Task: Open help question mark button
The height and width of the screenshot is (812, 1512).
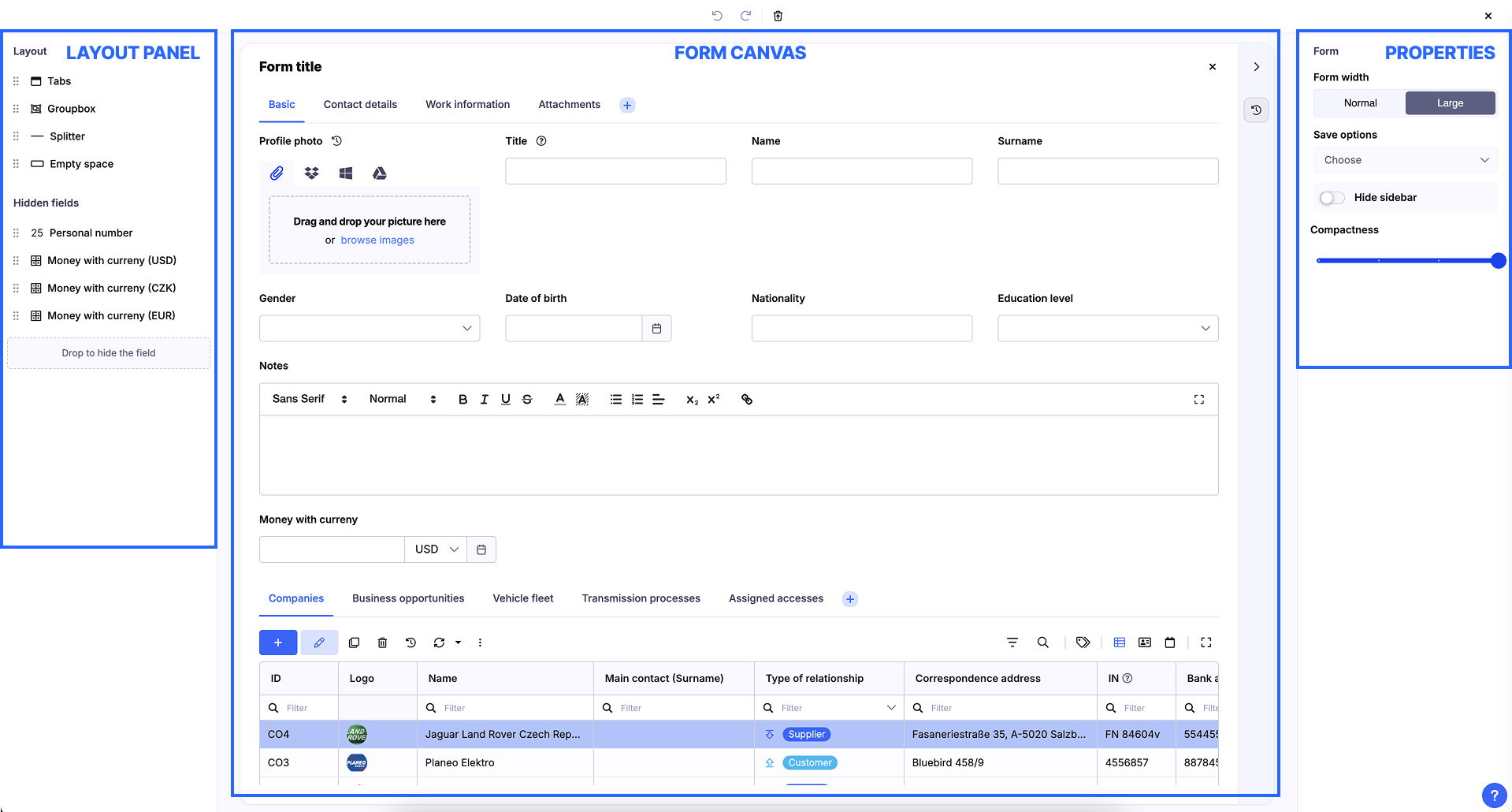Action: coord(1494,795)
